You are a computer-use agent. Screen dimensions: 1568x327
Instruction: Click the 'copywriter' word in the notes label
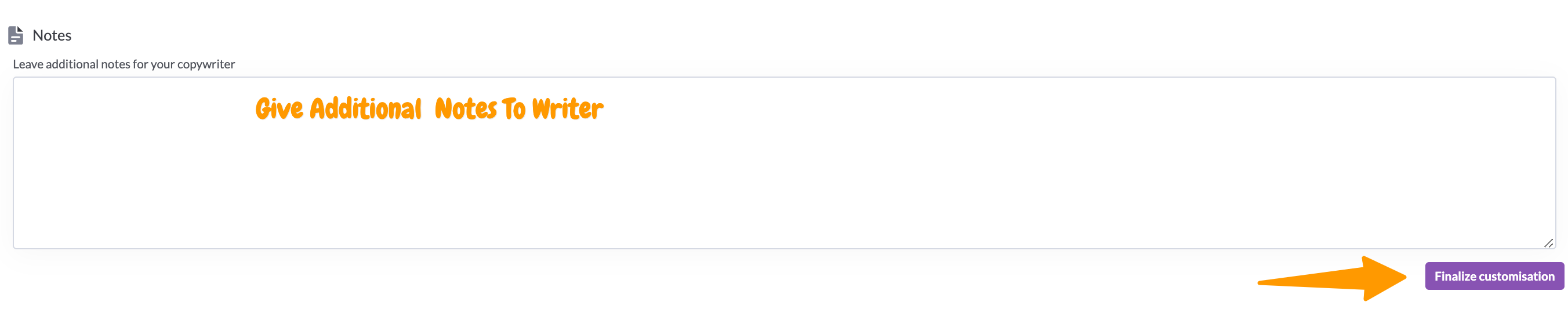[x=206, y=64]
